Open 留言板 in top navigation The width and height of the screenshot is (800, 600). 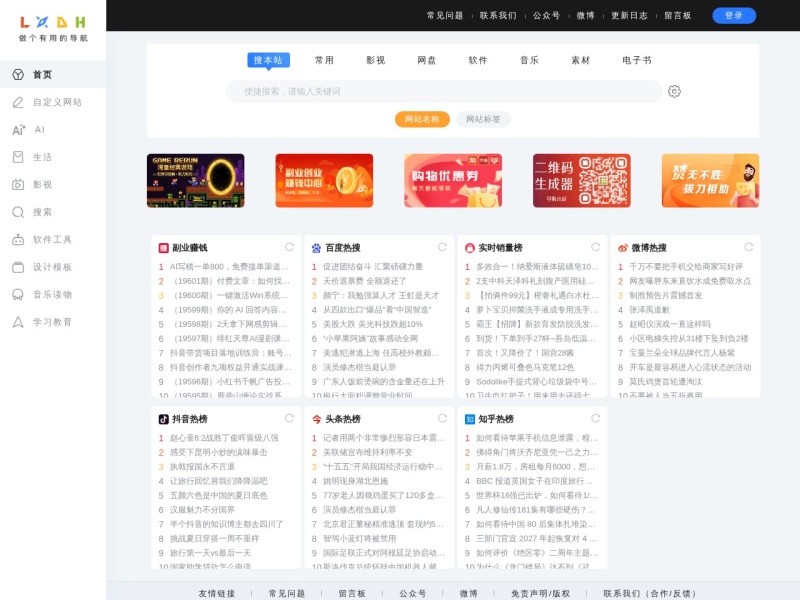pos(678,15)
